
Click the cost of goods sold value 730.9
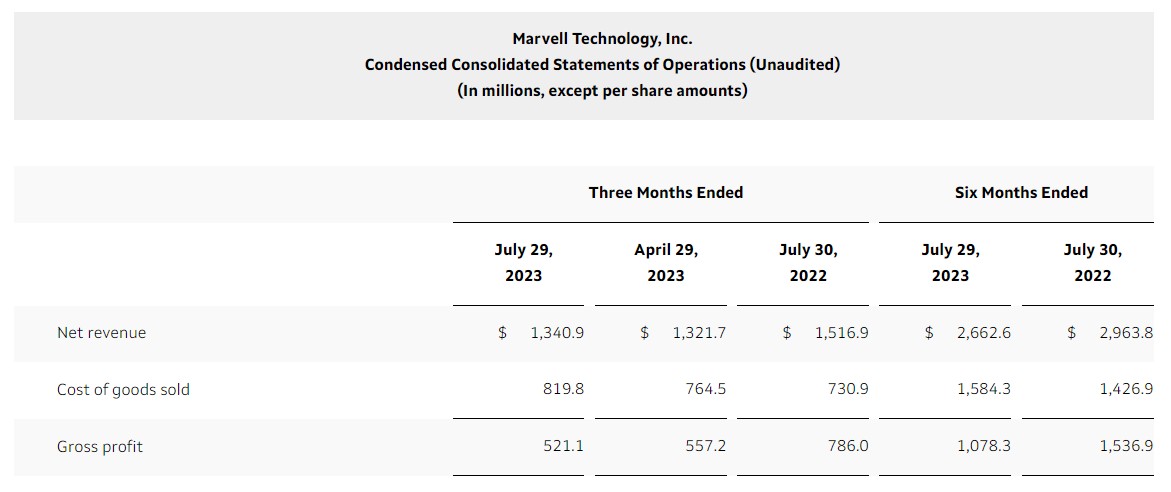(848, 390)
